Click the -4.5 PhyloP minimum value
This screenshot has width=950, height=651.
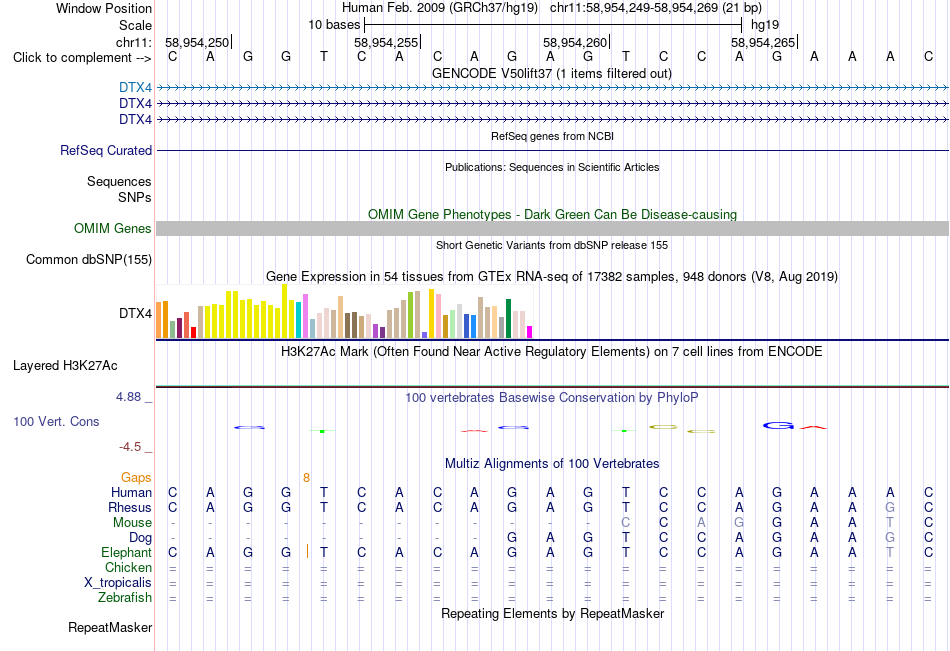[x=130, y=447]
